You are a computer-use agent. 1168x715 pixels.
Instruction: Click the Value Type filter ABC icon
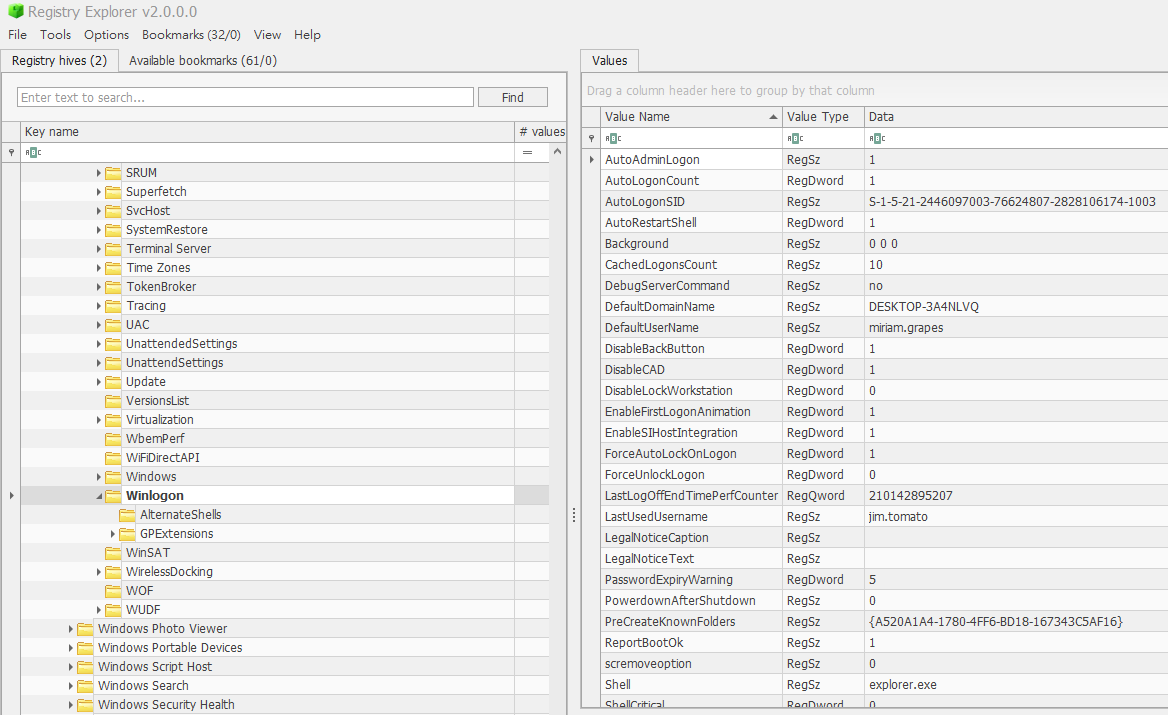pos(795,139)
